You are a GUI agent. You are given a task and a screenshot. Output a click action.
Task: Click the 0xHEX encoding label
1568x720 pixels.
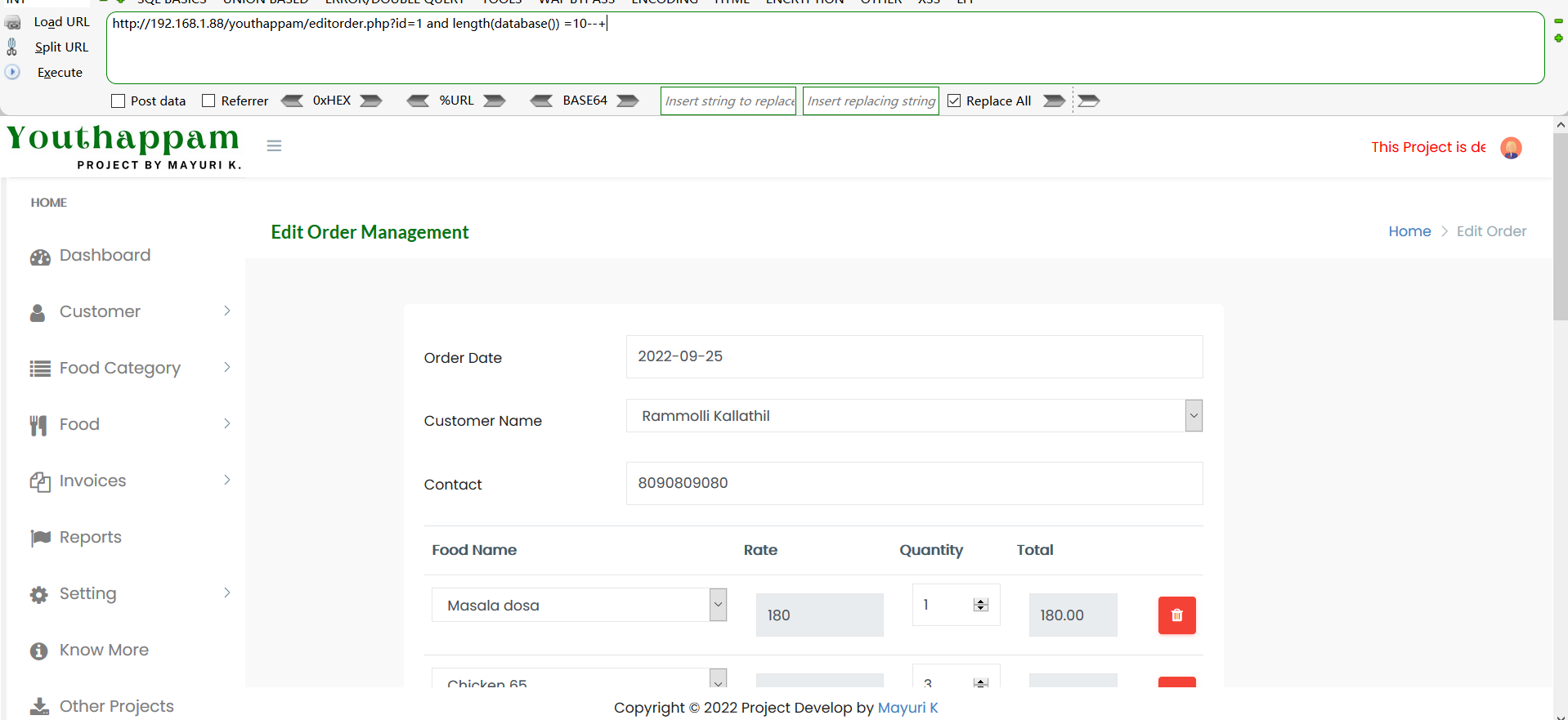pos(332,101)
